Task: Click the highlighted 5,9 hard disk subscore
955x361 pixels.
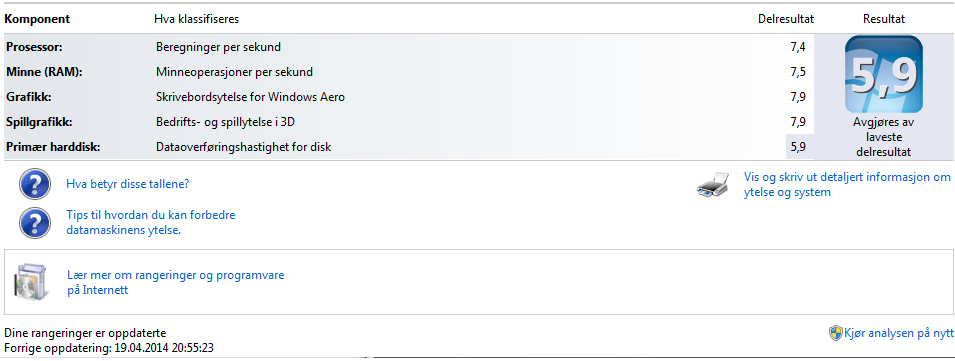Action: point(798,147)
